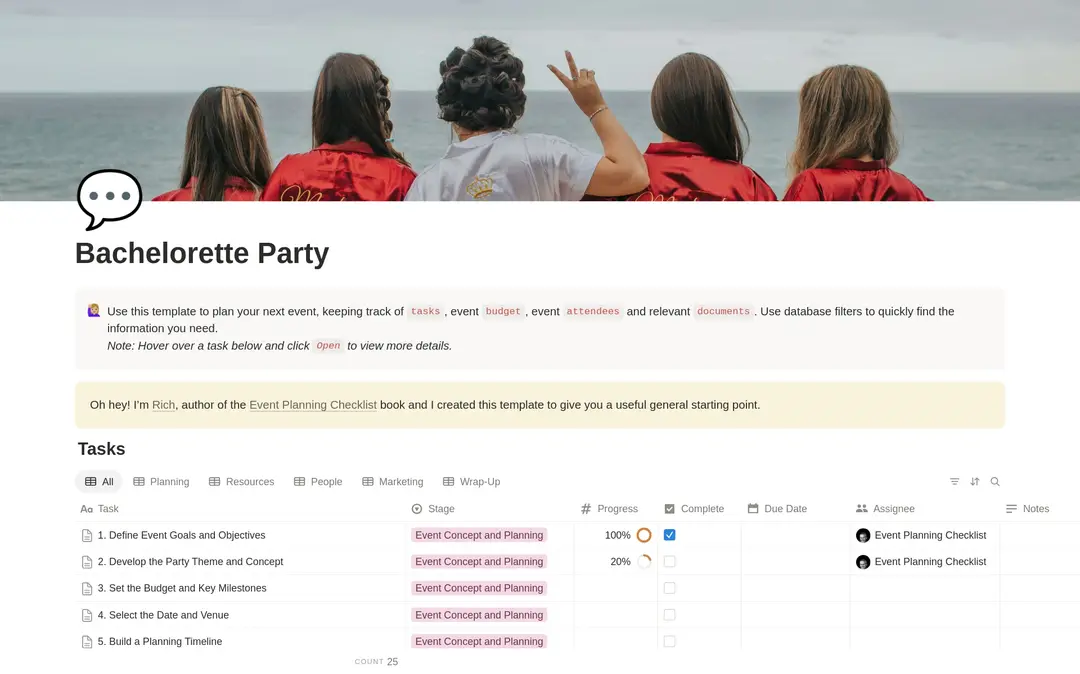Click the sort arrows icon
Viewport: 1080px width, 674px height.
pyautogui.click(x=975, y=482)
